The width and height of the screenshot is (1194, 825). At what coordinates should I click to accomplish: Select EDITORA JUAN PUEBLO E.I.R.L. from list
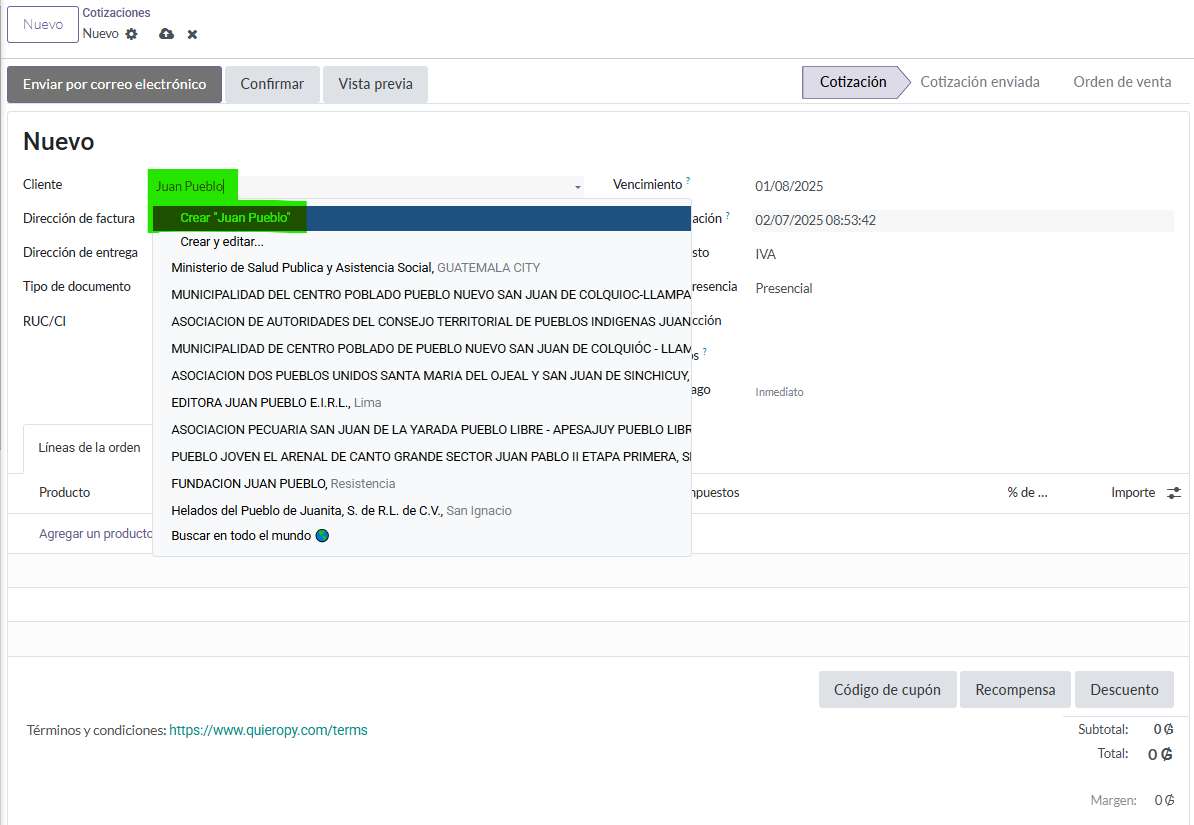tap(422, 403)
